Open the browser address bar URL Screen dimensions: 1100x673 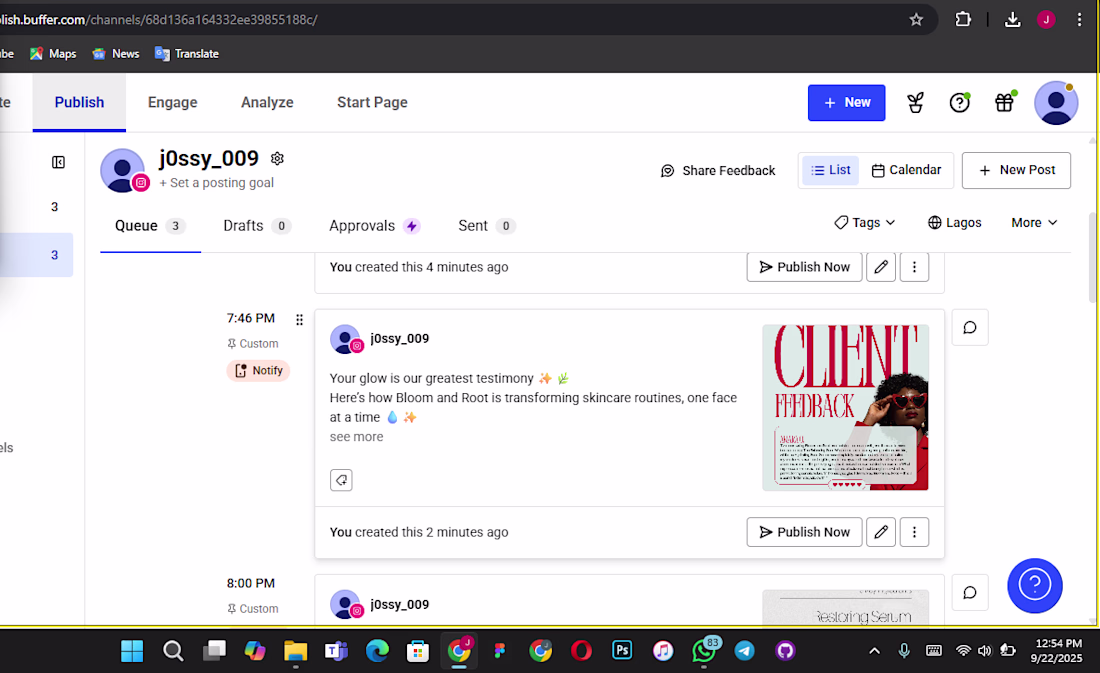pos(159,20)
